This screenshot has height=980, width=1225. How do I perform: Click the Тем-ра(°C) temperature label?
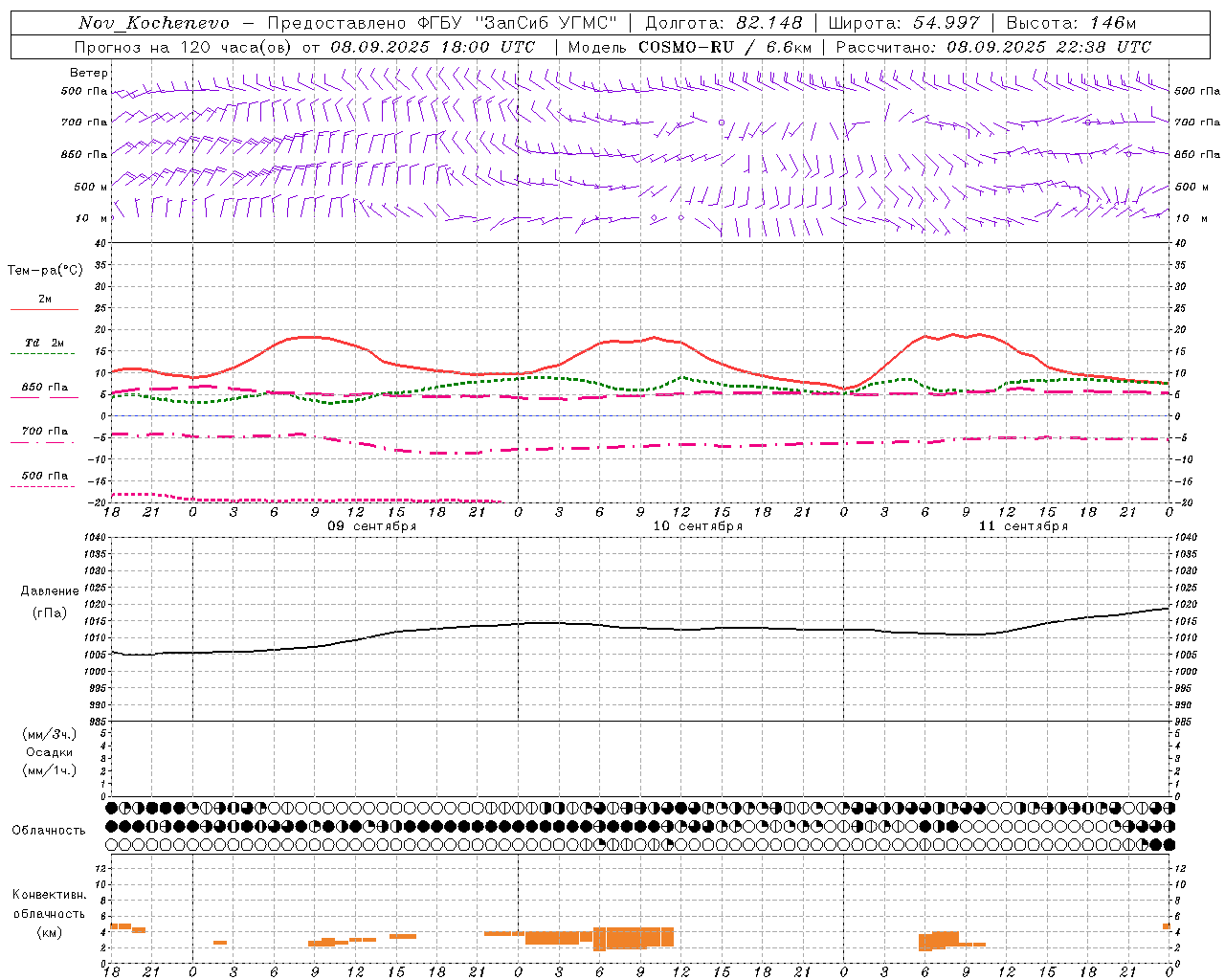pyautogui.click(x=45, y=271)
